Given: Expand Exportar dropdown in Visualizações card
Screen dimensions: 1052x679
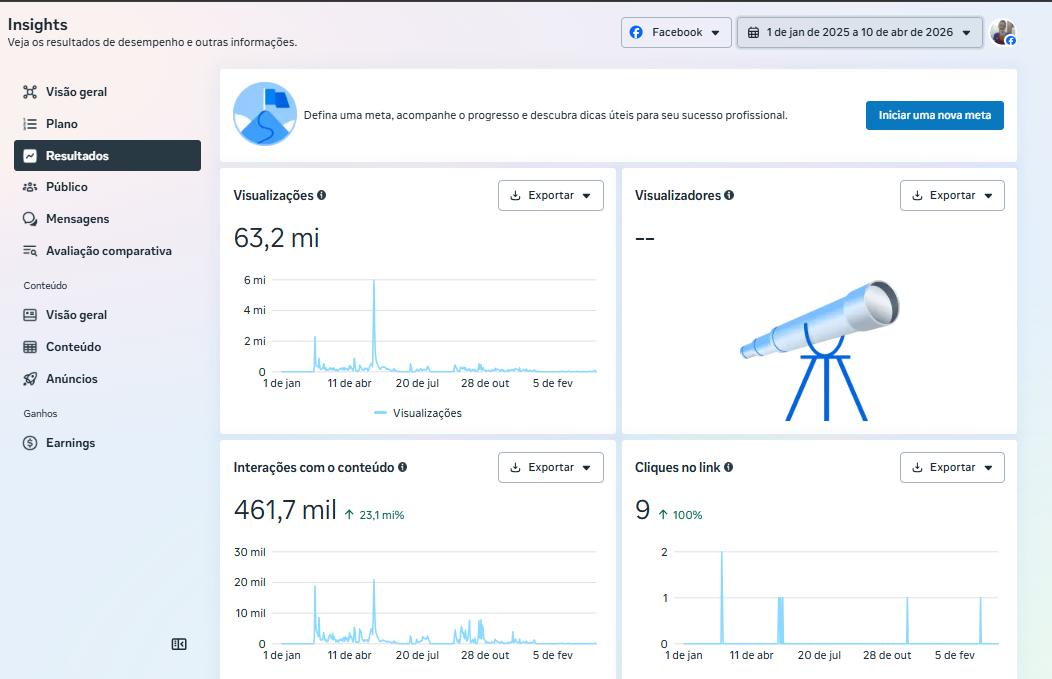Looking at the screenshot, I should [550, 196].
